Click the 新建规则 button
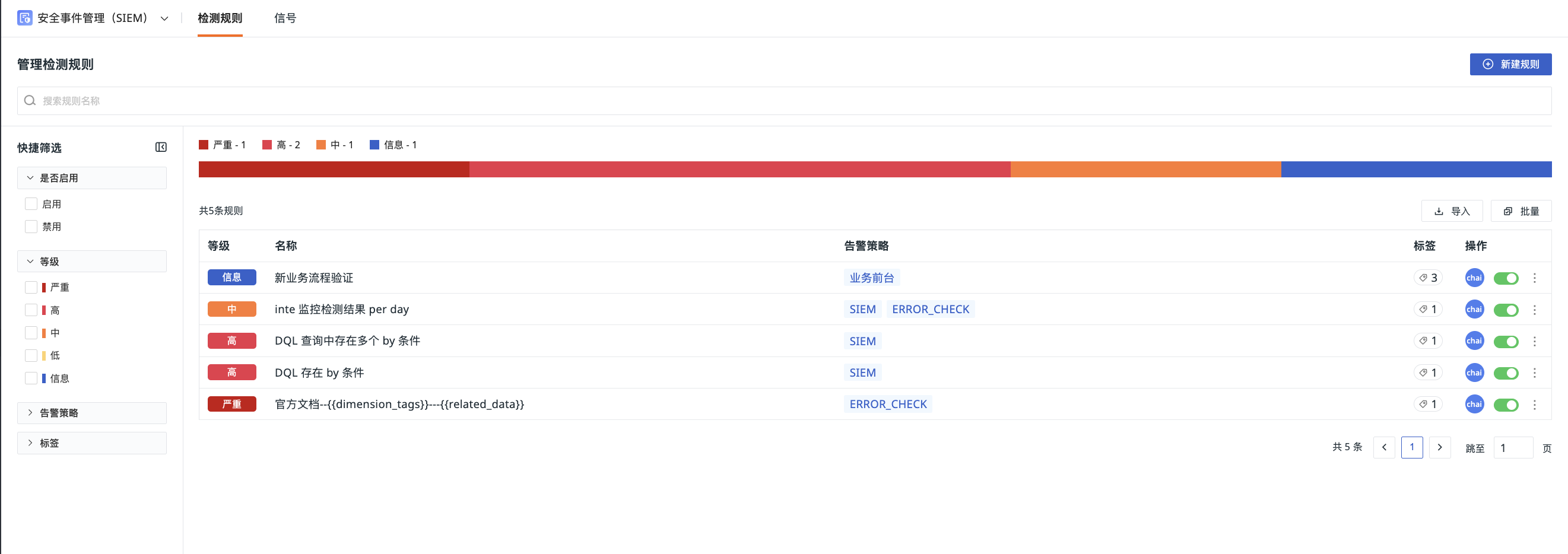 [1510, 65]
